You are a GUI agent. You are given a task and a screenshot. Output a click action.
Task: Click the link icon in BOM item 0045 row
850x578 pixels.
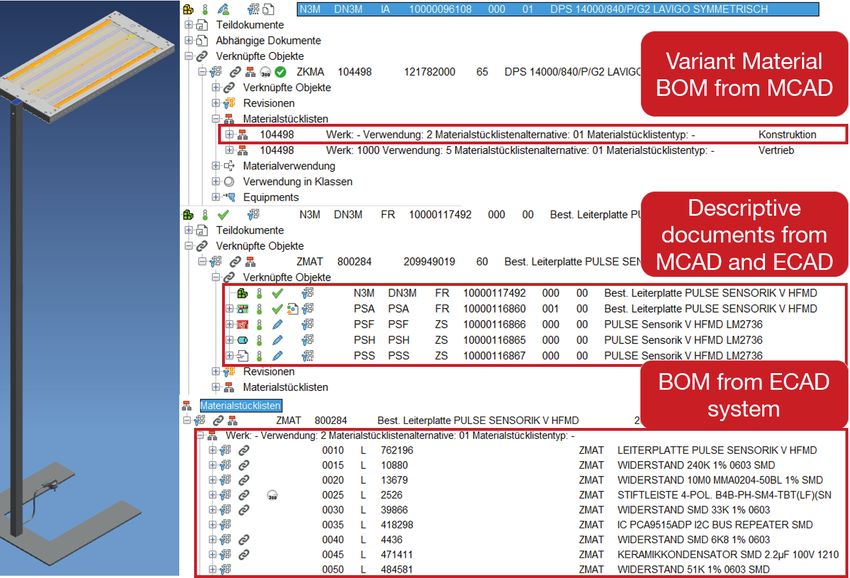pyautogui.click(x=244, y=555)
